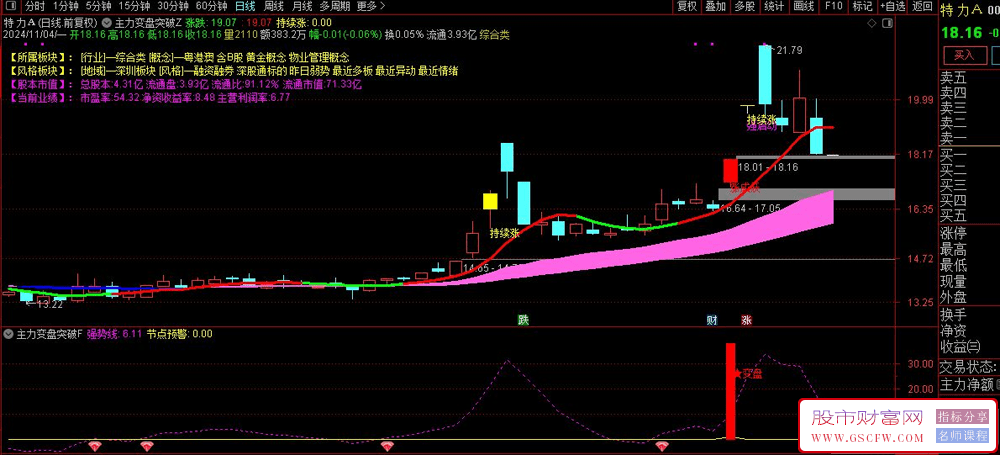The height and width of the screenshot is (455, 1000).
Task: Toggle the right info panel icon
Action: click(x=886, y=24)
